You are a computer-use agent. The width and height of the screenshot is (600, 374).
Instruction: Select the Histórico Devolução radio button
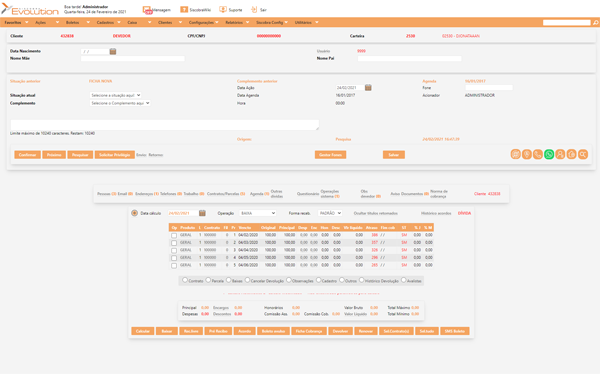click(361, 280)
